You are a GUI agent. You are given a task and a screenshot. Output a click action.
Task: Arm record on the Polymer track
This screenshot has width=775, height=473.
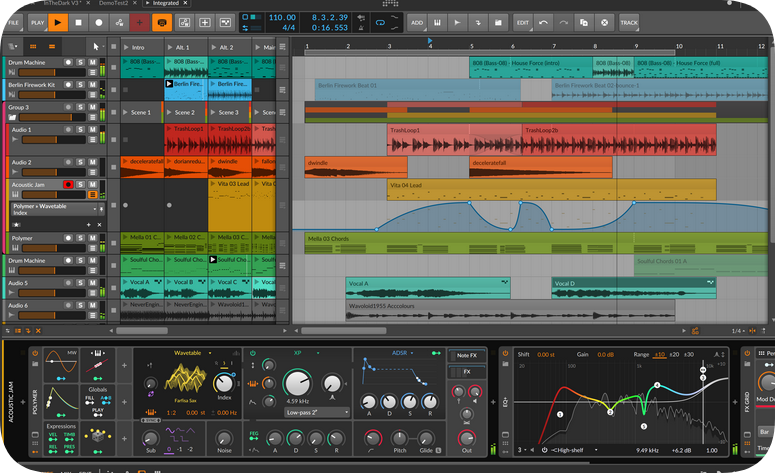pyautogui.click(x=68, y=238)
